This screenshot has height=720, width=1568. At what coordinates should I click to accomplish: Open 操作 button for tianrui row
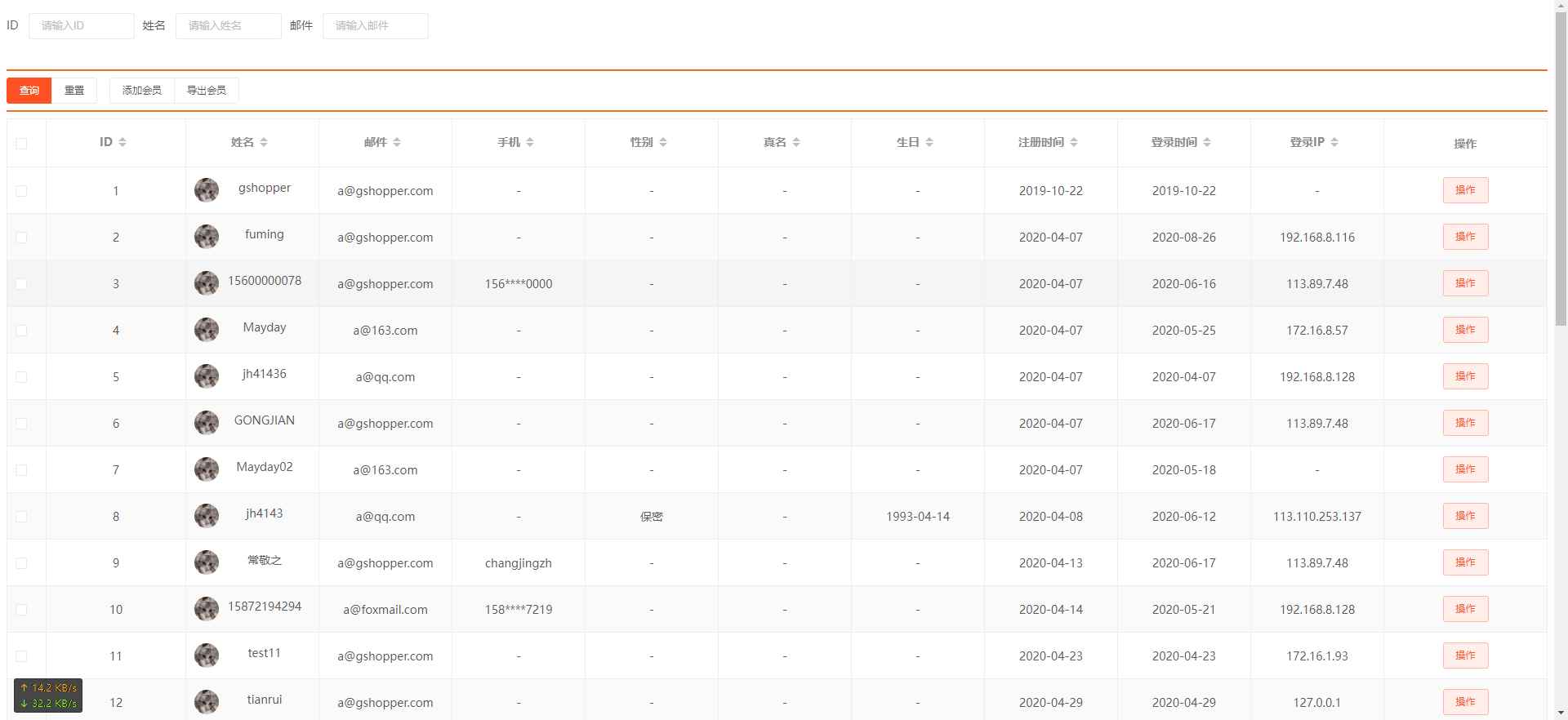(1465, 702)
